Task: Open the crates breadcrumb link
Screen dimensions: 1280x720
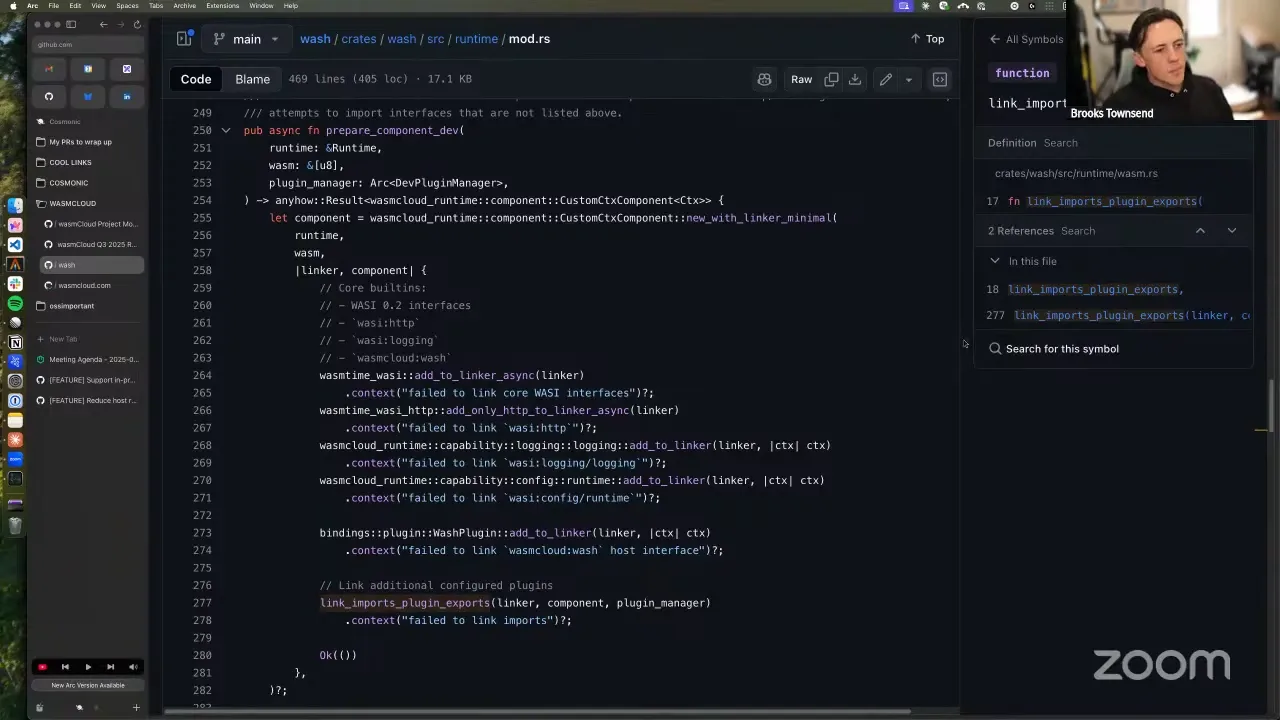Action: point(358,39)
